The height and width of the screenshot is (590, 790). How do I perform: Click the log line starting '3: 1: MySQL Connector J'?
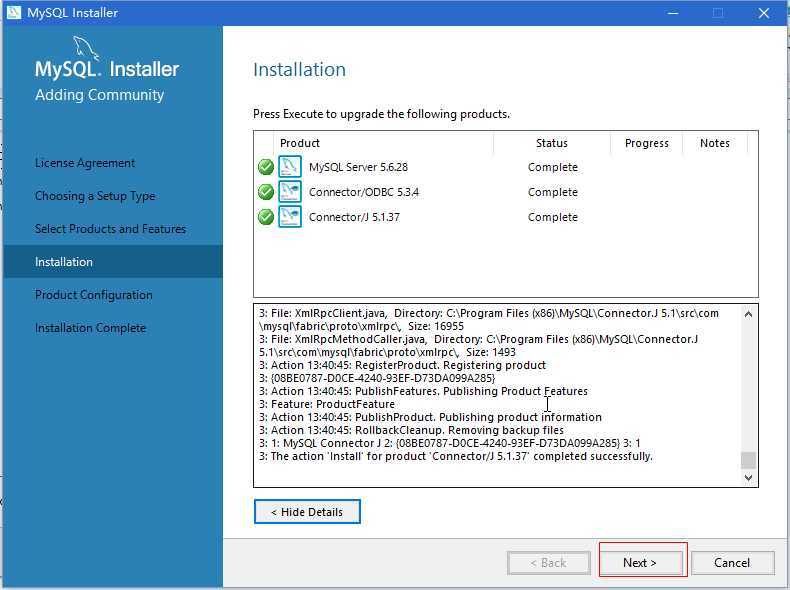(450, 443)
